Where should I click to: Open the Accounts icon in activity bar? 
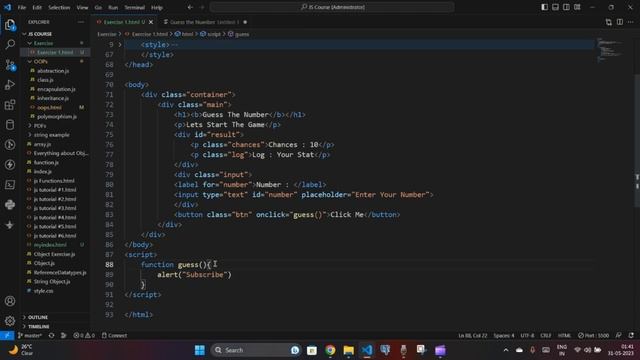click(10, 301)
